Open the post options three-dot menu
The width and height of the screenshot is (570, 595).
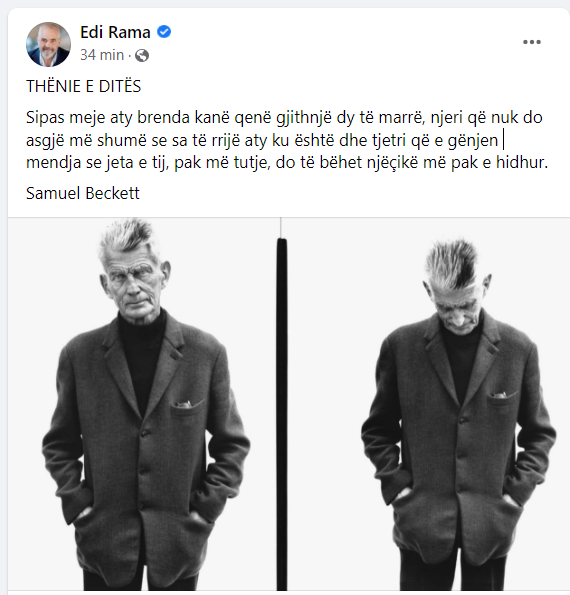click(532, 42)
